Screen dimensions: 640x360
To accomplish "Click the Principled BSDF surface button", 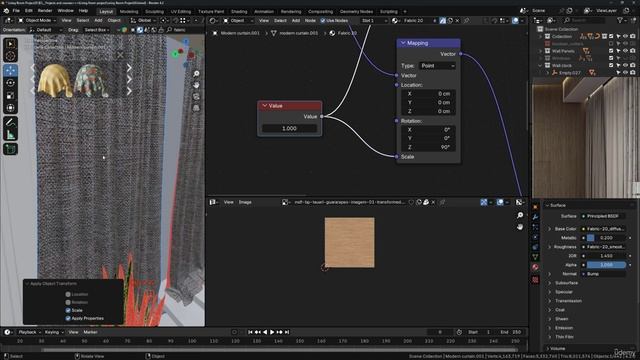I will pos(603,216).
